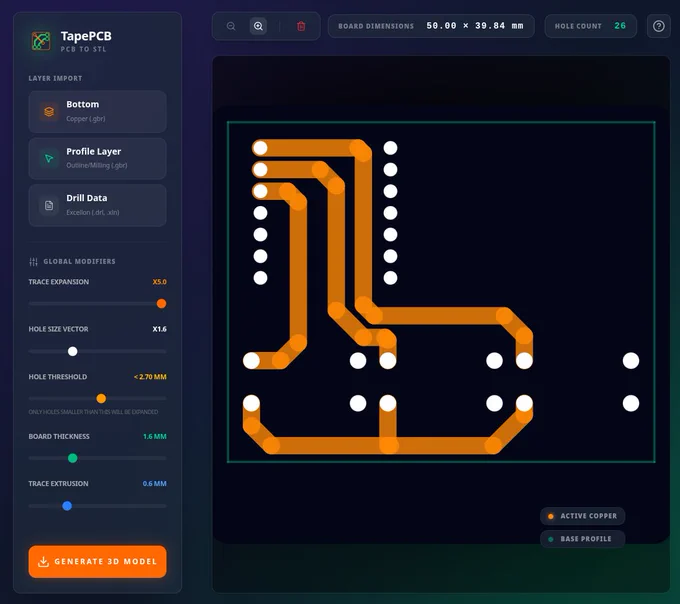Click the Hole Size Vector label
This screenshot has height=604, width=680.
pyautogui.click(x=58, y=329)
